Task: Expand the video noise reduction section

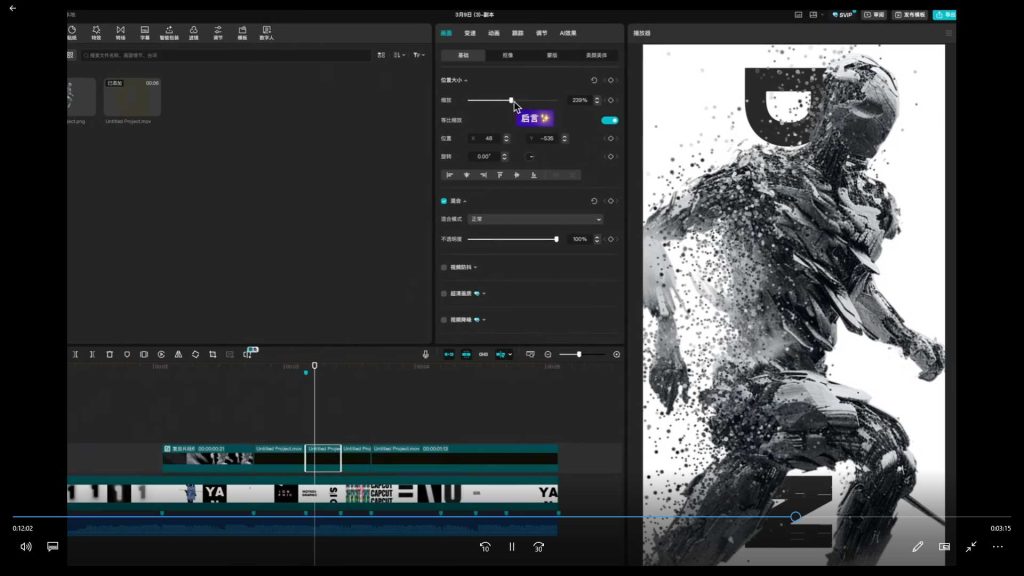Action: 484,320
